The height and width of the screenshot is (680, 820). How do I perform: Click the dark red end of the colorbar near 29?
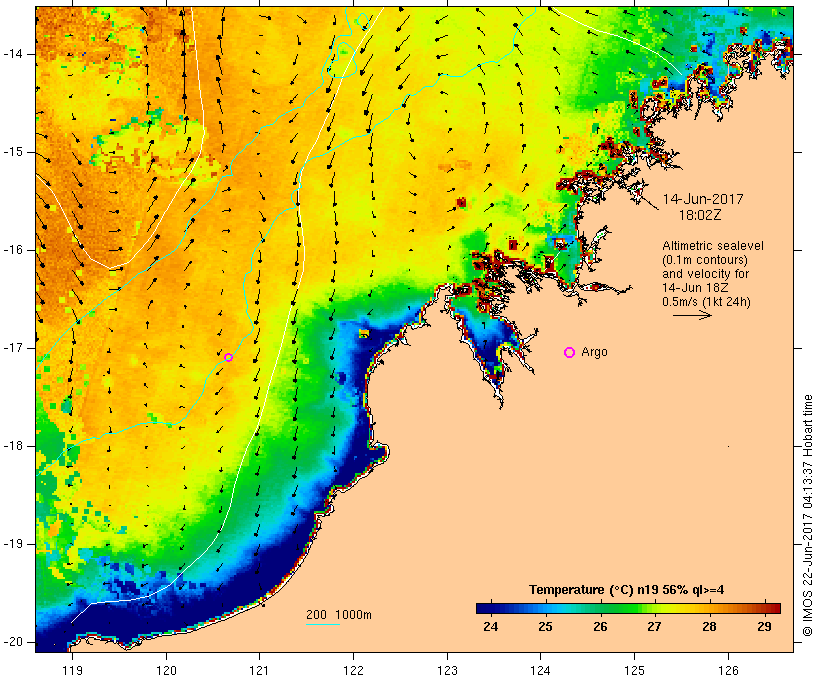(771, 608)
